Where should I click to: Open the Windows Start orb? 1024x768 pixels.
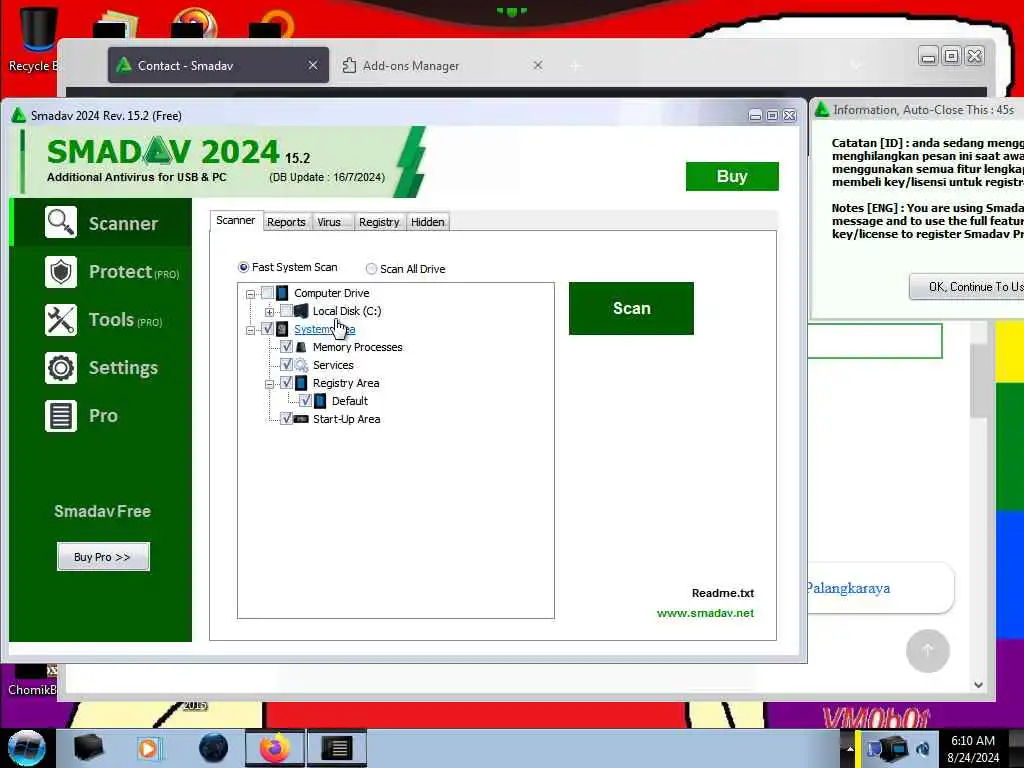point(26,748)
